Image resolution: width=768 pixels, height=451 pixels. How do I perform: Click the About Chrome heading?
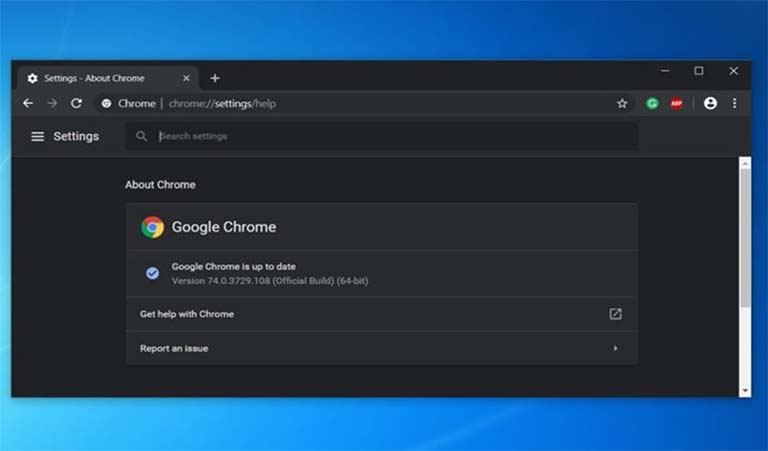click(160, 185)
